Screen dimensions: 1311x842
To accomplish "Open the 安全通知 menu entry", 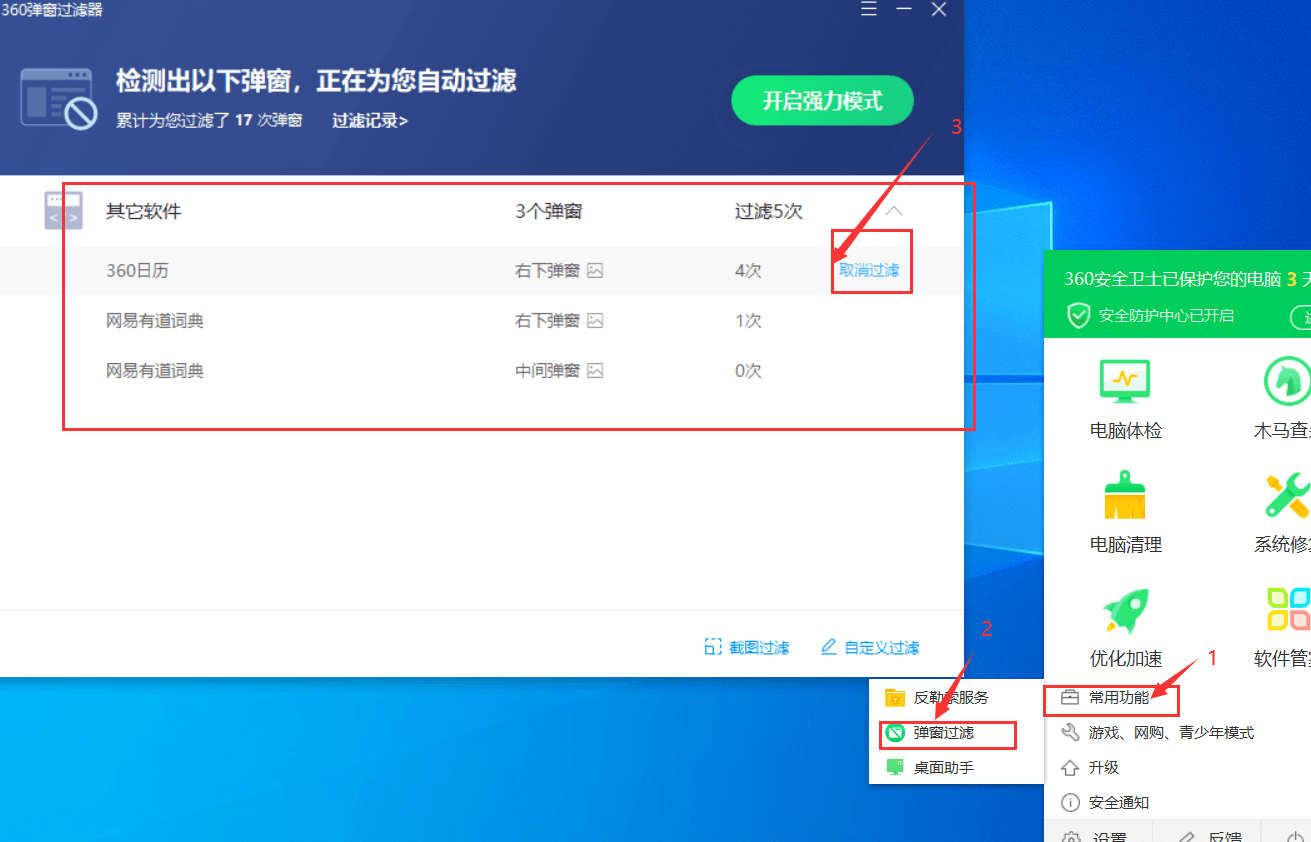I will (x=1105, y=803).
